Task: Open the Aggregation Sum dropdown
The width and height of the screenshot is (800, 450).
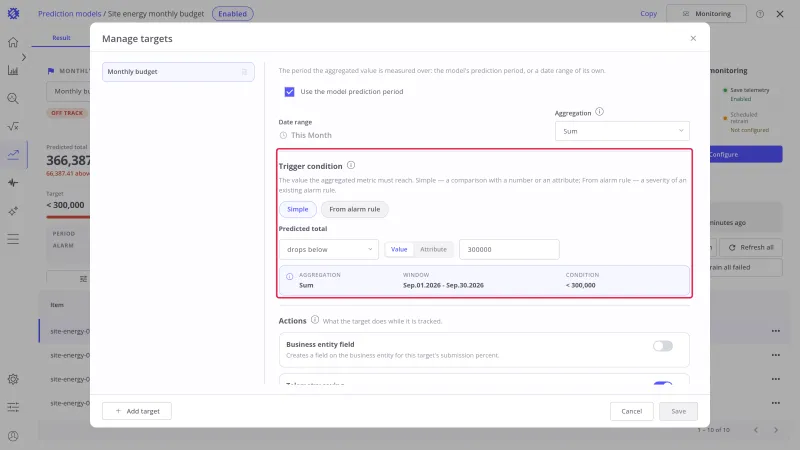Action: pos(622,131)
